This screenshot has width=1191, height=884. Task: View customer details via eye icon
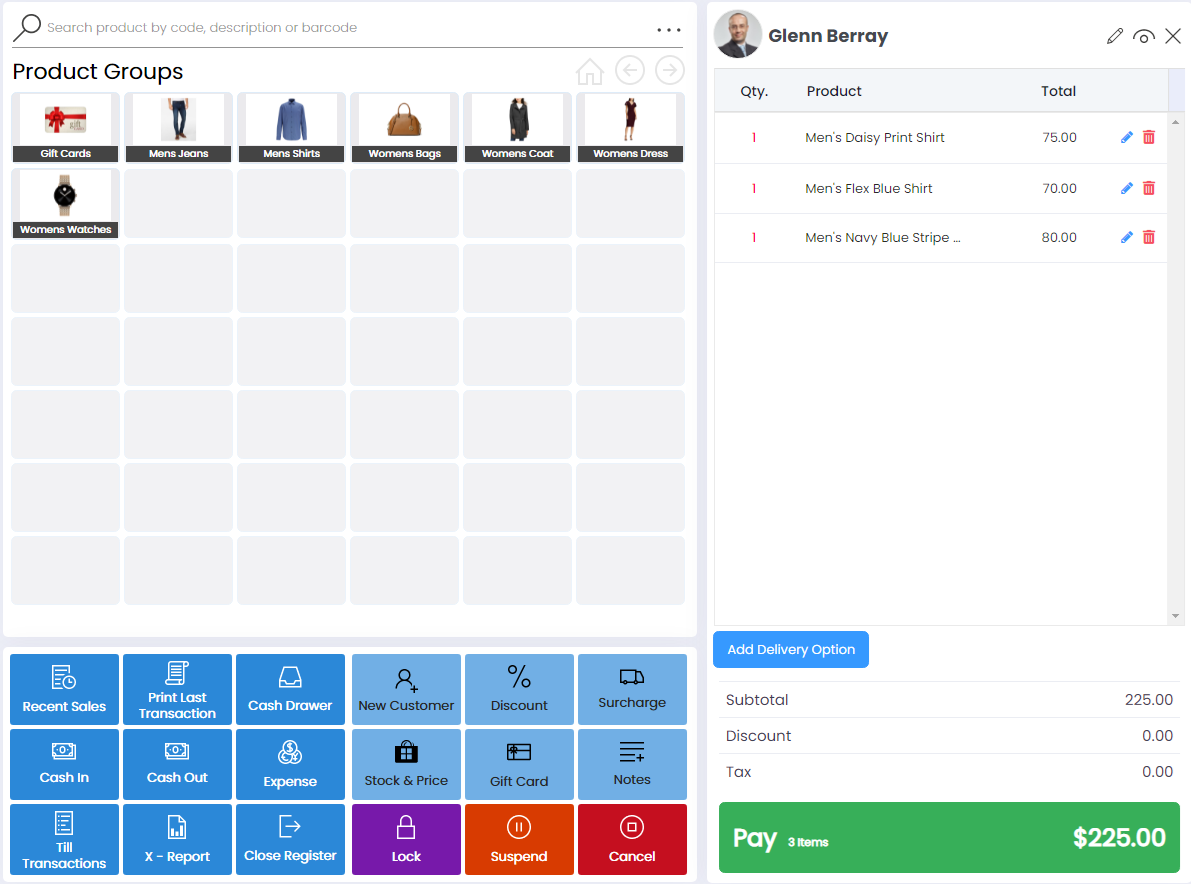(x=1144, y=37)
